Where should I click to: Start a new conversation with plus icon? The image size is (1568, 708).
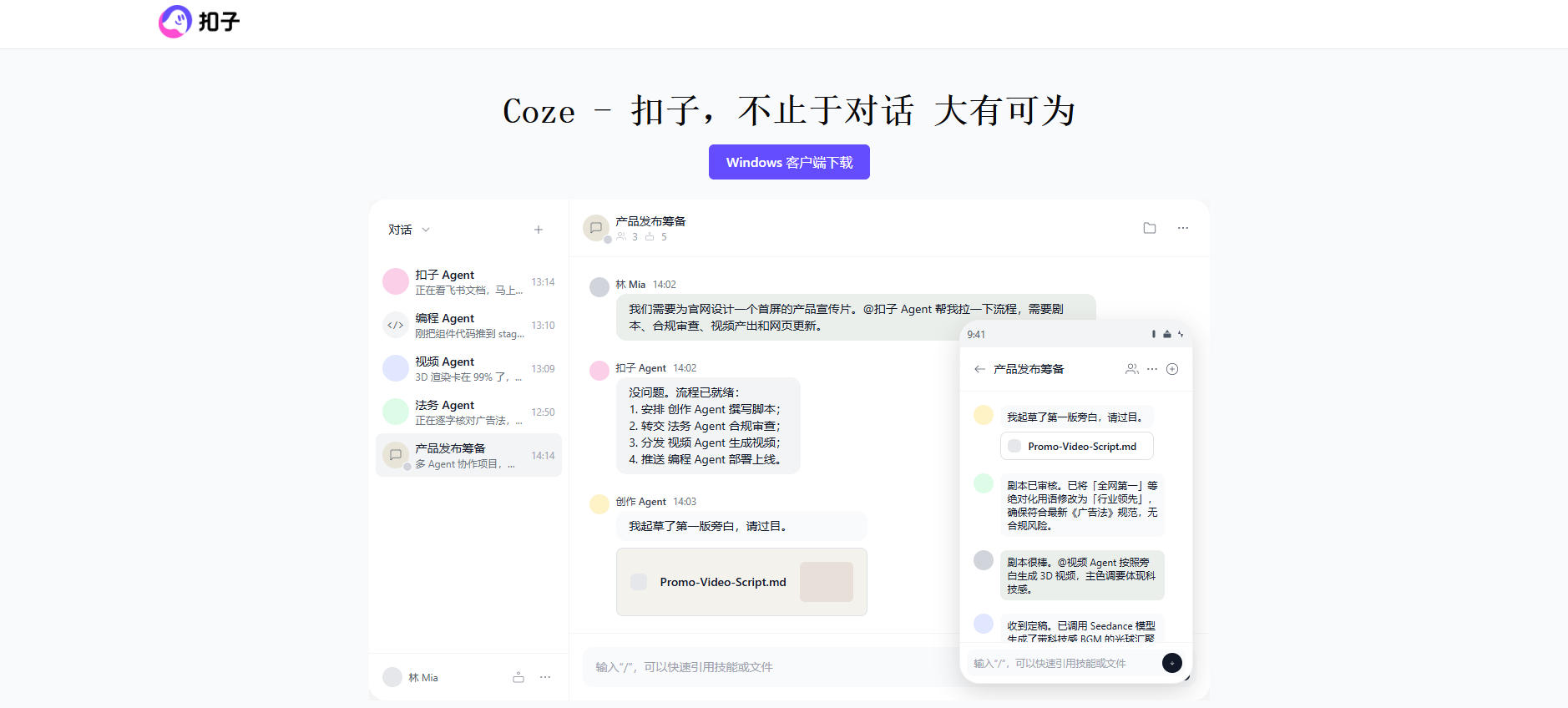[x=539, y=230]
